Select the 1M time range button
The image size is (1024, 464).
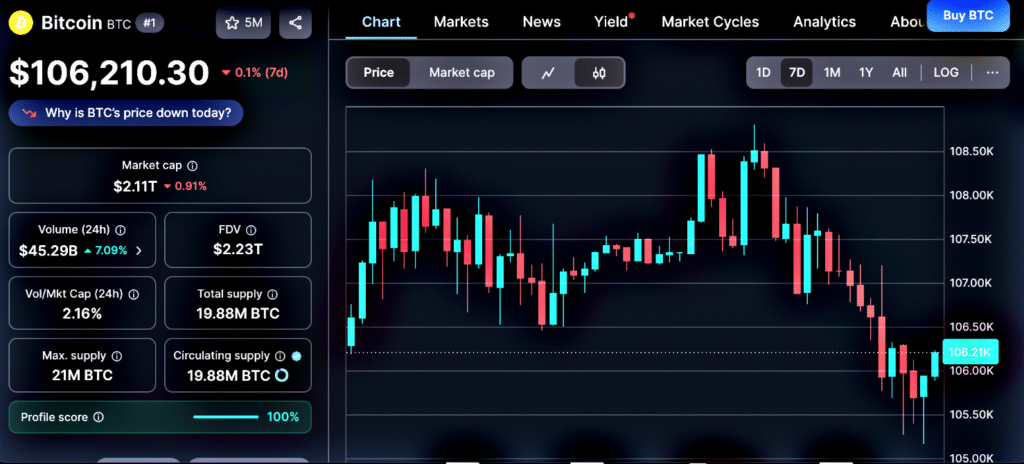(x=831, y=73)
